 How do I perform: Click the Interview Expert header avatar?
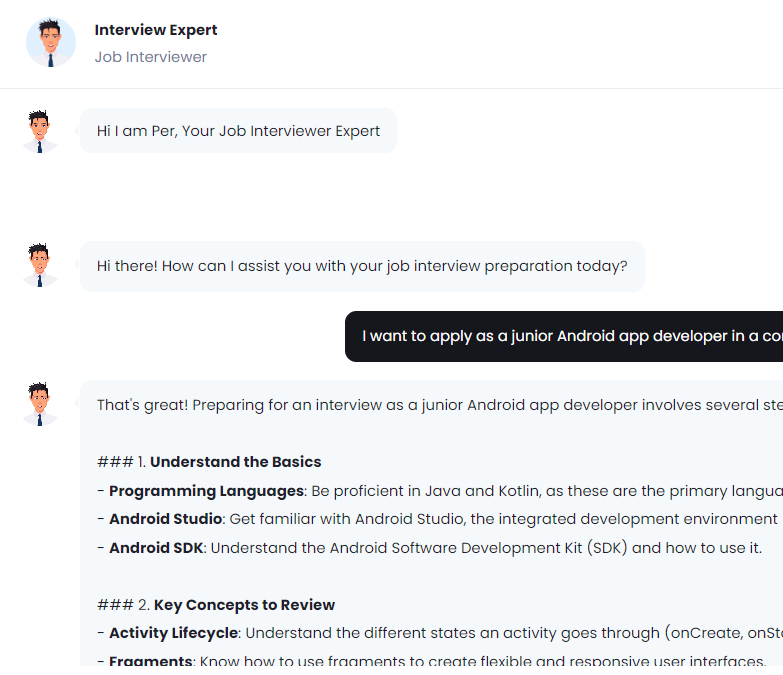tap(50, 43)
